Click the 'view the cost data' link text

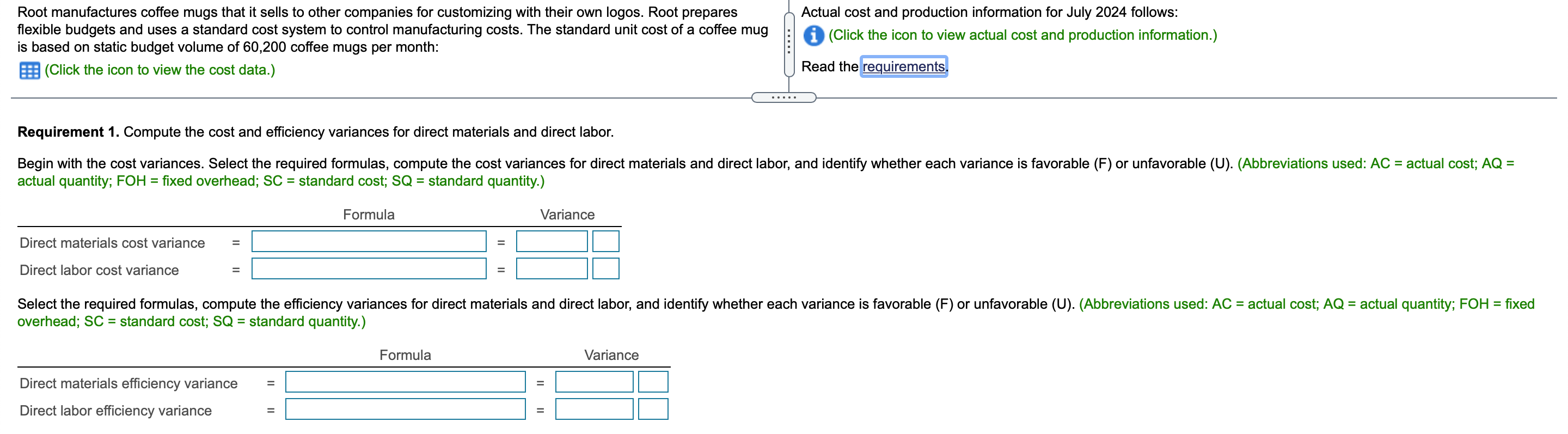point(160,70)
